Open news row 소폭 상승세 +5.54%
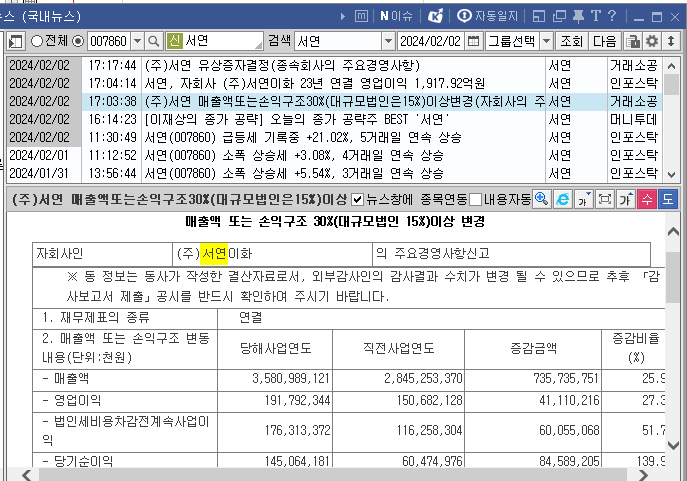 pyautogui.click(x=335, y=173)
